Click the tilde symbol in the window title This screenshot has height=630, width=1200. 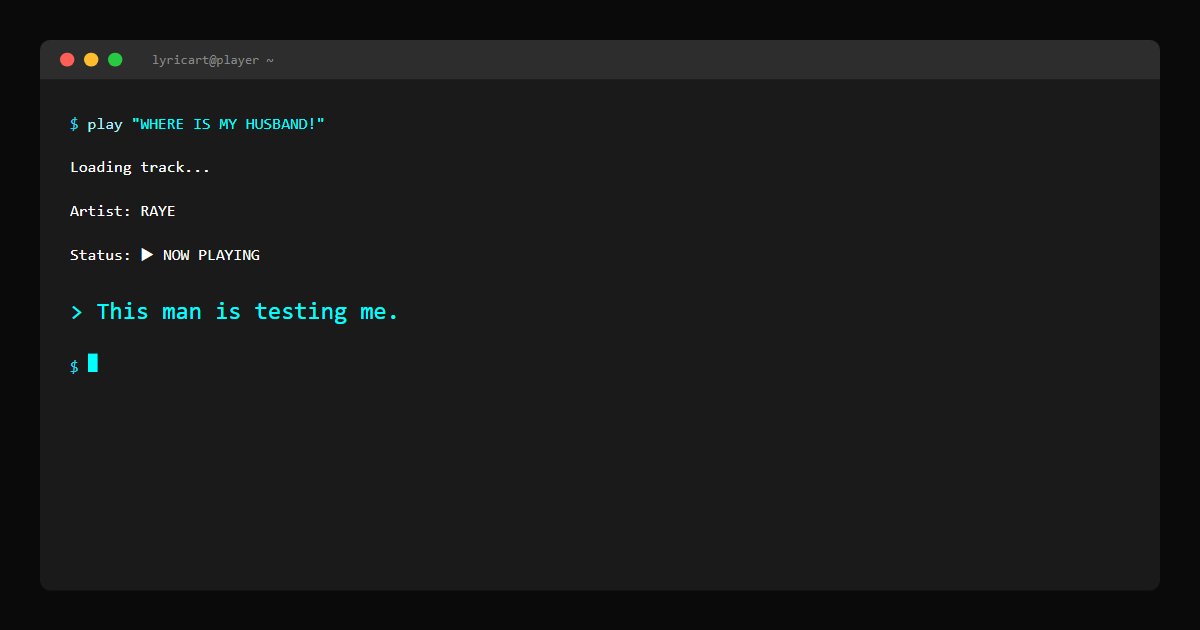tap(269, 60)
